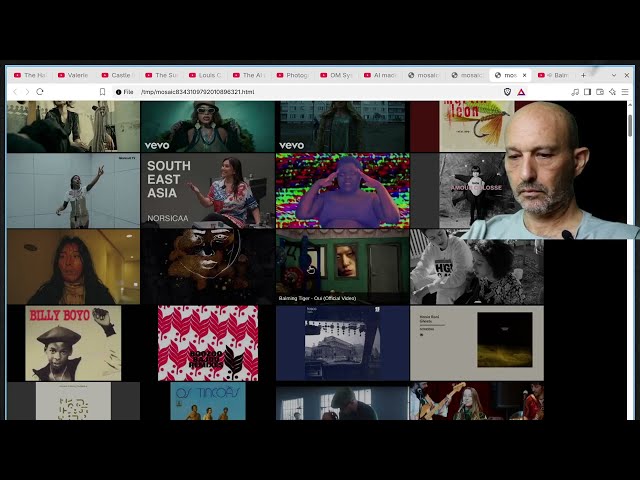Image resolution: width=640 pixels, height=480 pixels.
Task: Open the partial top-left backstage thumbnail
Action: pos(73,127)
